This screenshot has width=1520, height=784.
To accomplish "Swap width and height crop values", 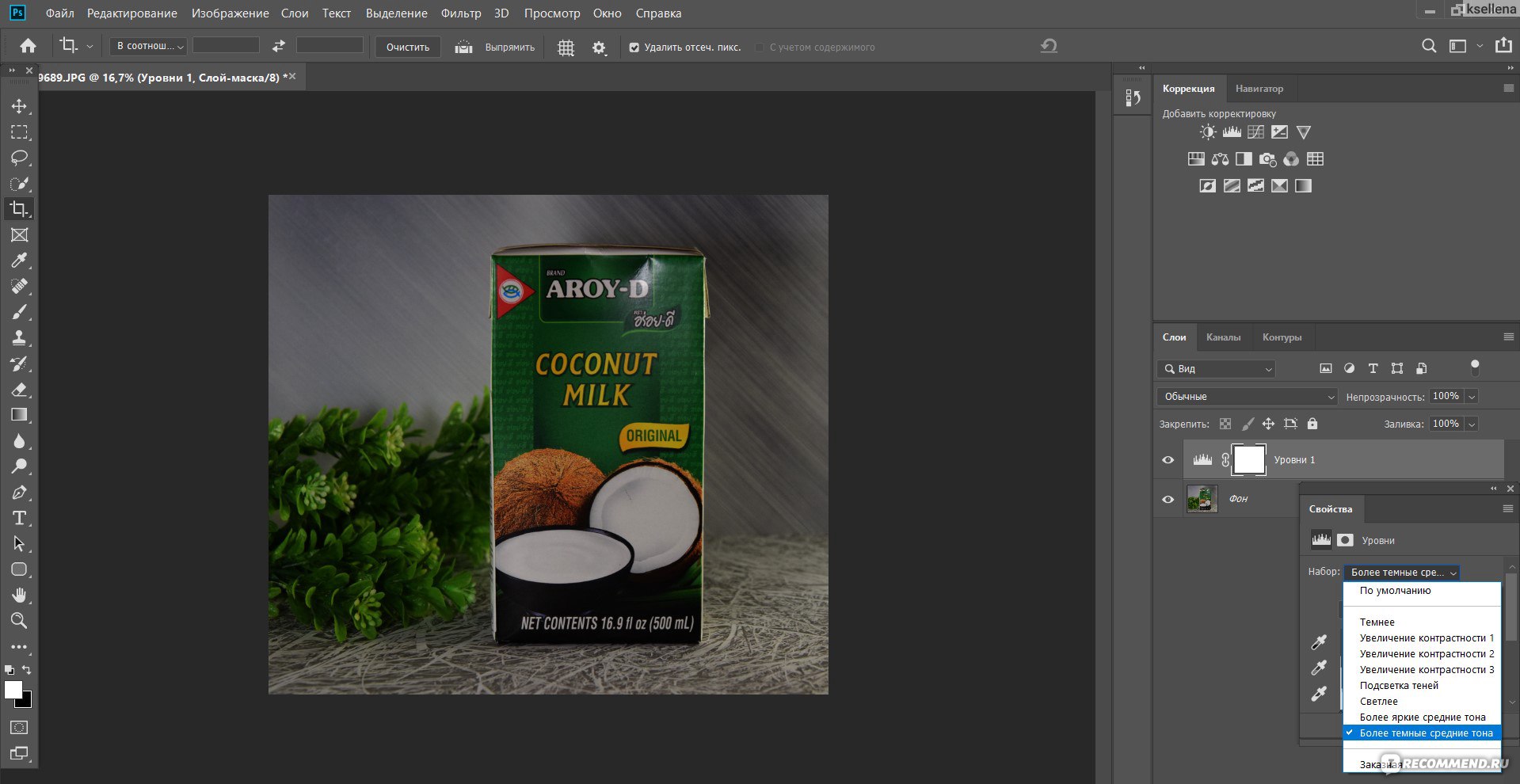I will [278, 47].
